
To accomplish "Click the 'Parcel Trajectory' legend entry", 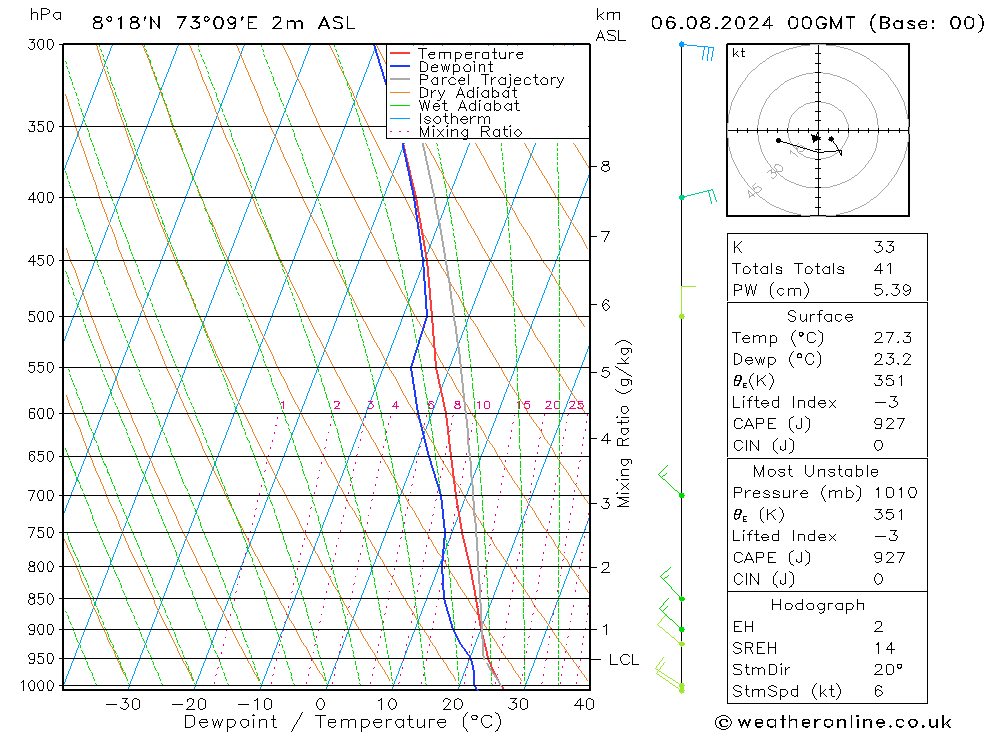I will [491, 80].
